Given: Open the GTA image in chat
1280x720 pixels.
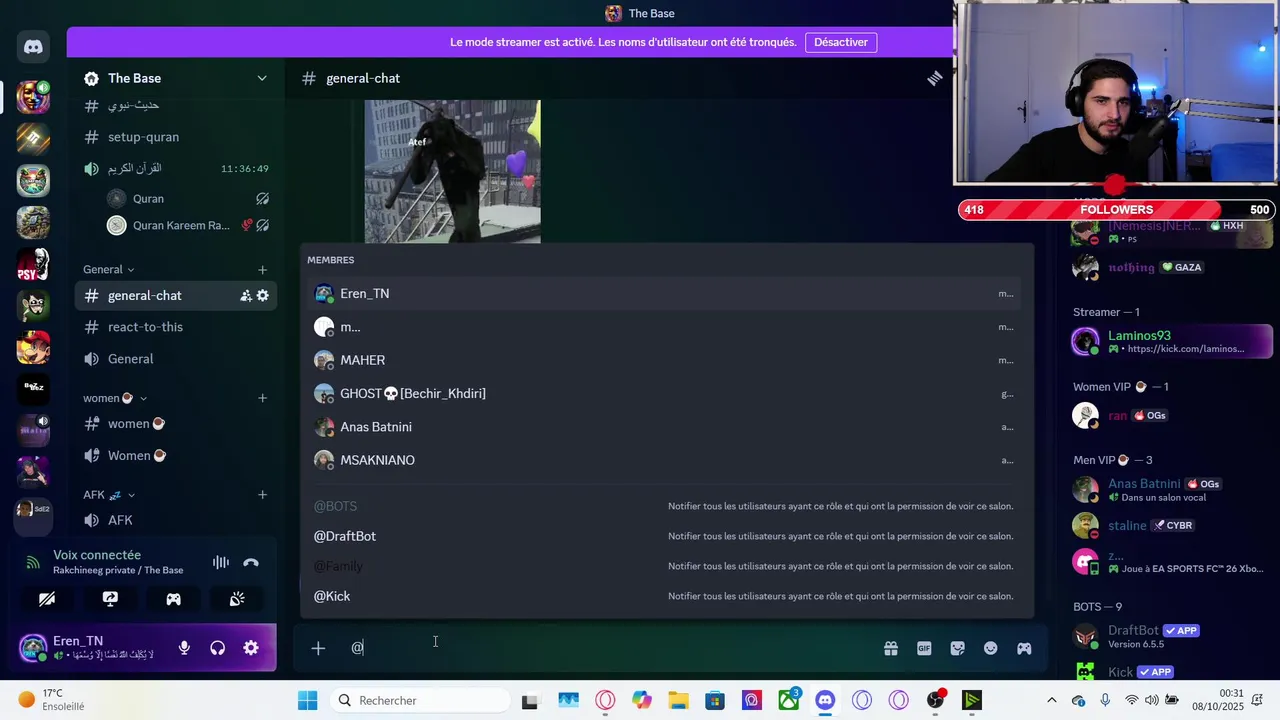Looking at the screenshot, I should [452, 171].
